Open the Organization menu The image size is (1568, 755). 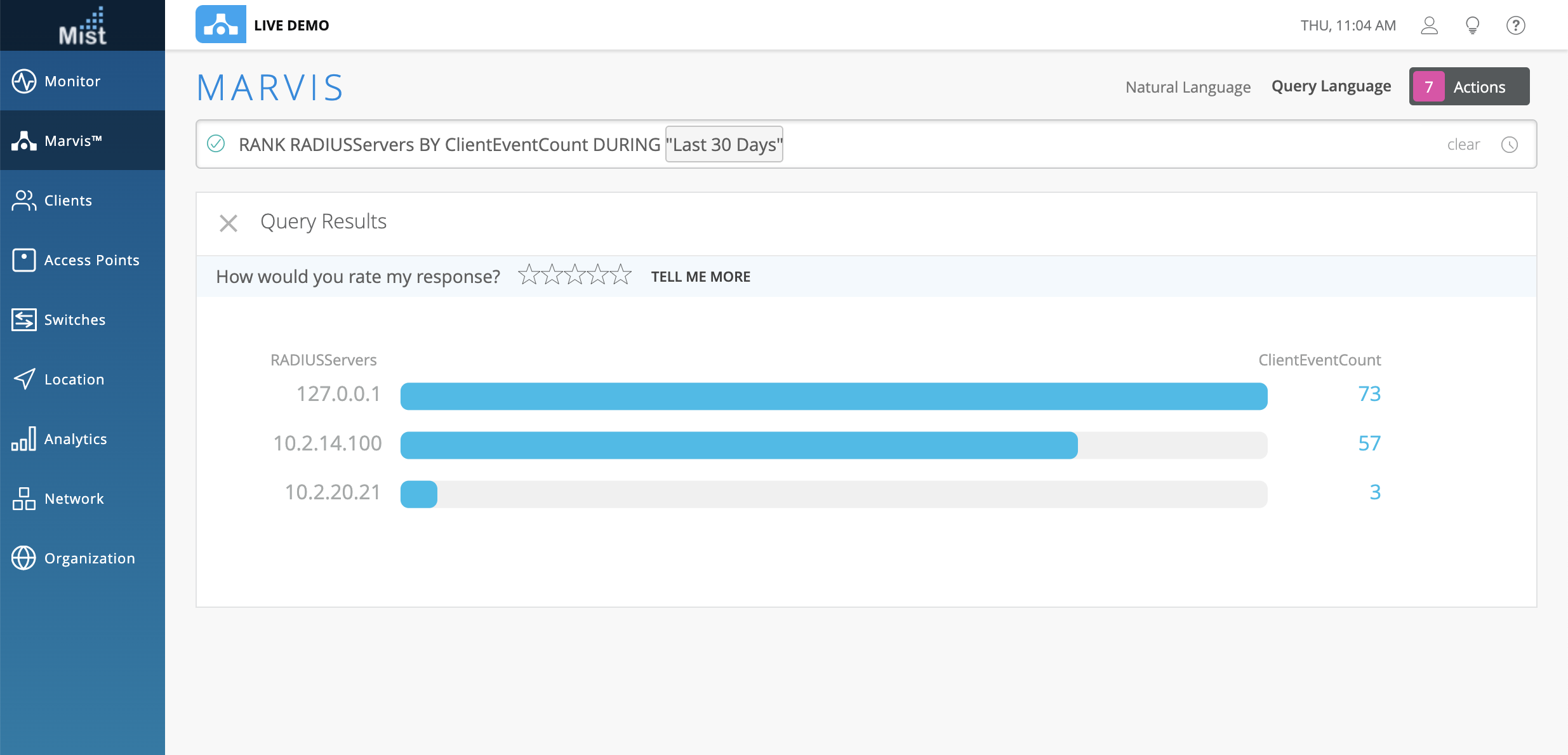click(89, 558)
